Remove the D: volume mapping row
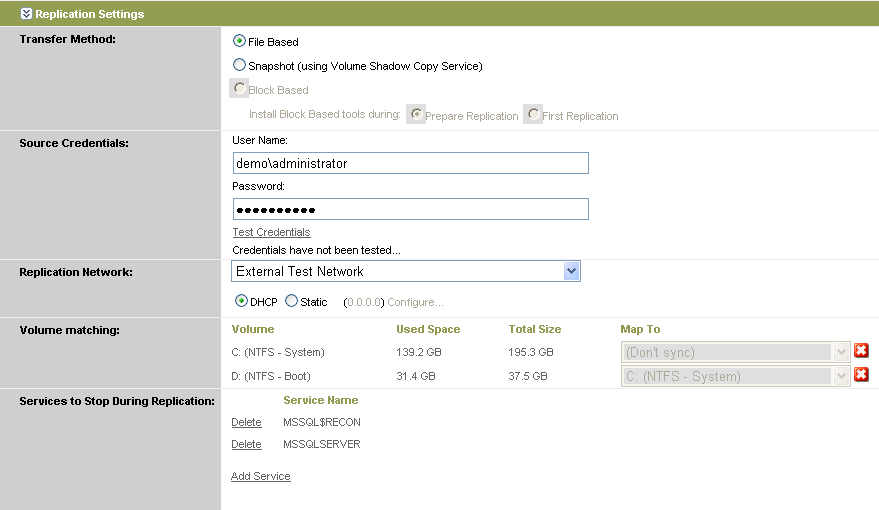Viewport: 879px width, 510px height. (861, 375)
